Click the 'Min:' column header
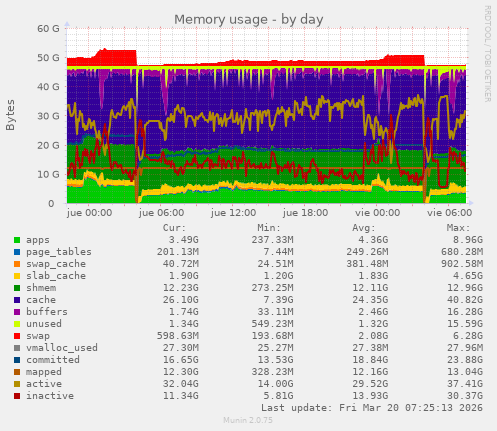The width and height of the screenshot is (497, 431). click(269, 228)
